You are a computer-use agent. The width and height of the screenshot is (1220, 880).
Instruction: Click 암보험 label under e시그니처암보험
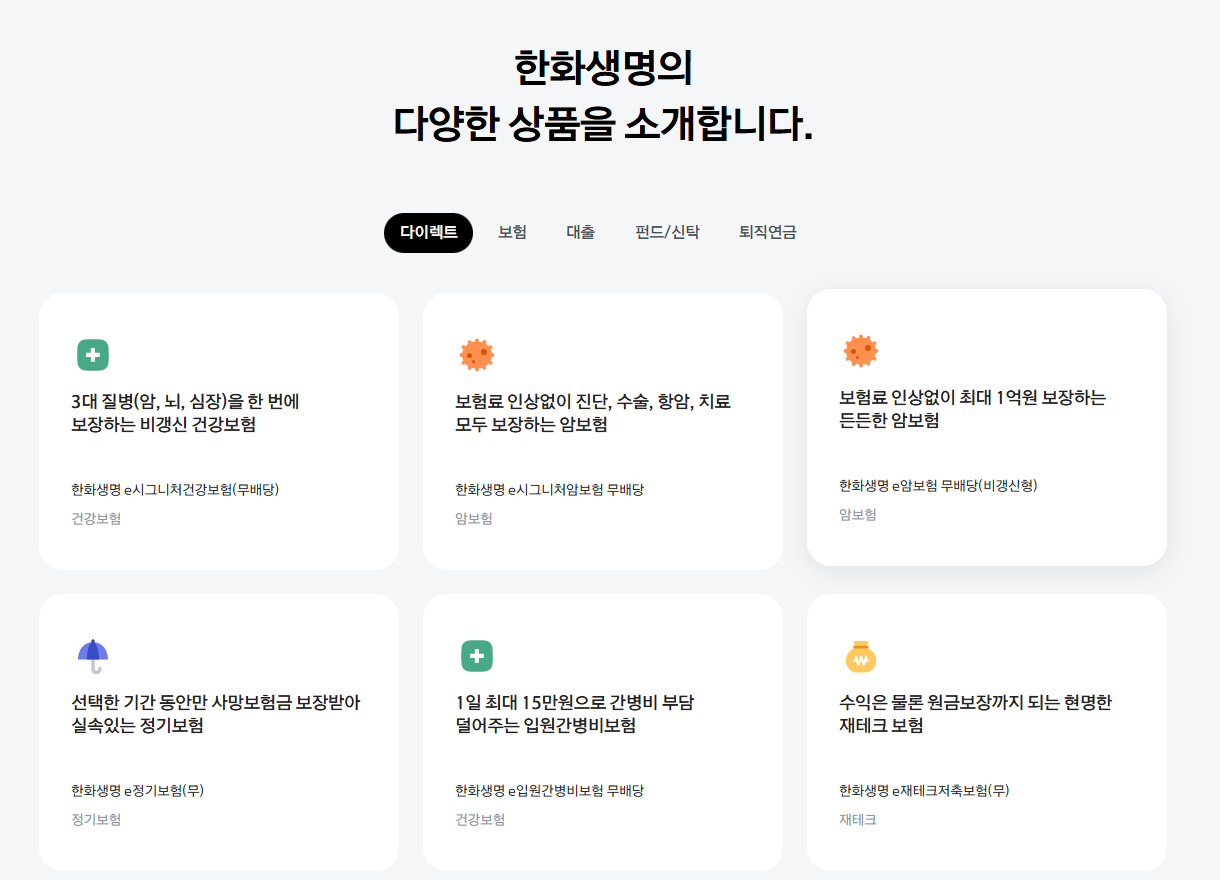point(474,519)
